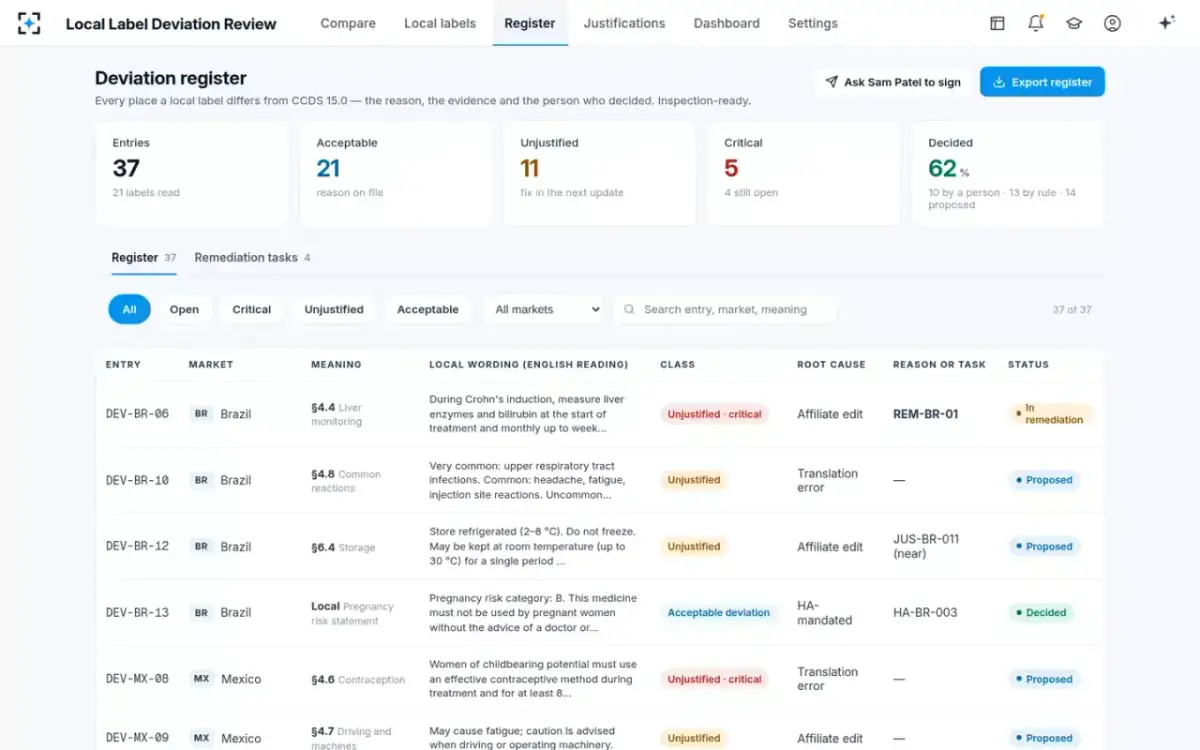Open the notifications bell
The height and width of the screenshot is (750, 1200).
(1036, 23)
